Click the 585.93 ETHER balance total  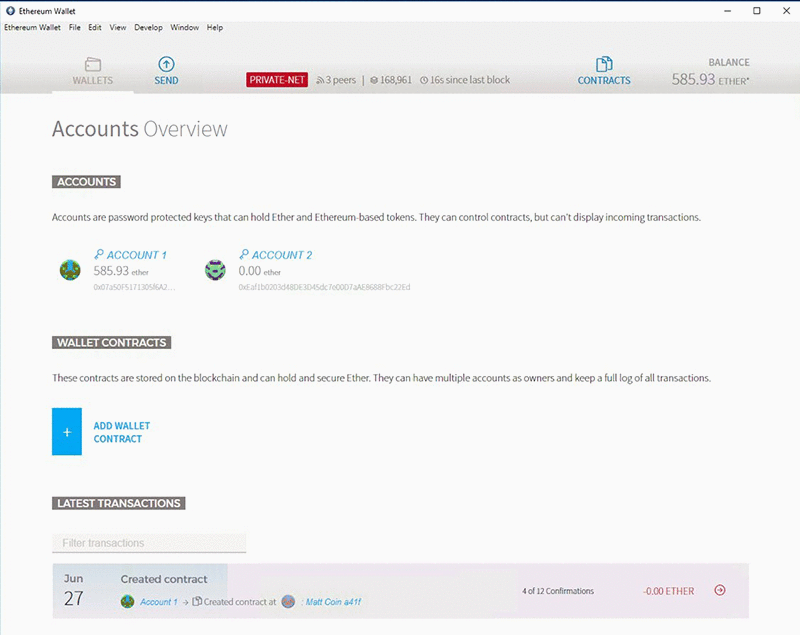[710, 80]
